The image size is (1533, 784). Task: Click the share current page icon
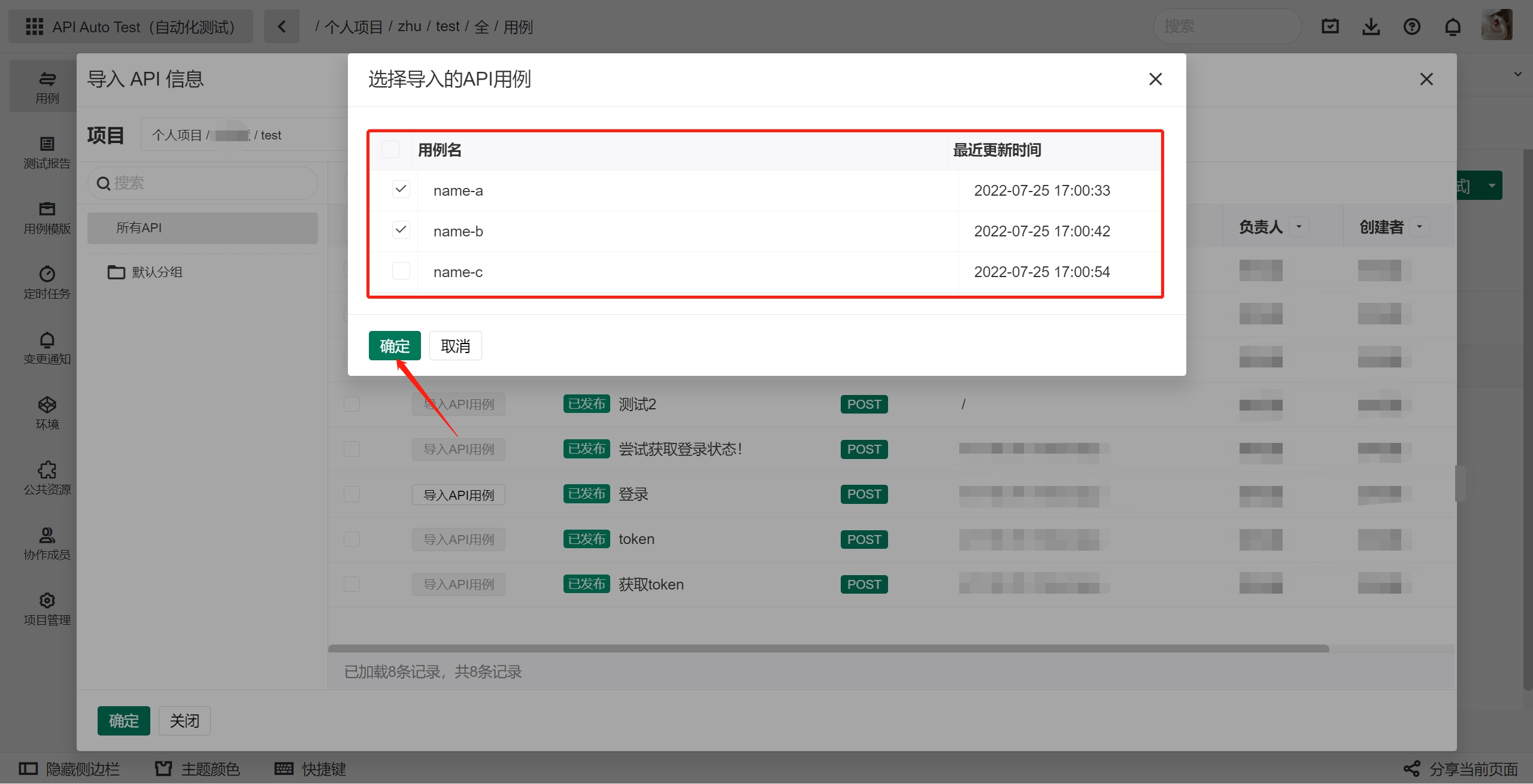click(x=1411, y=768)
